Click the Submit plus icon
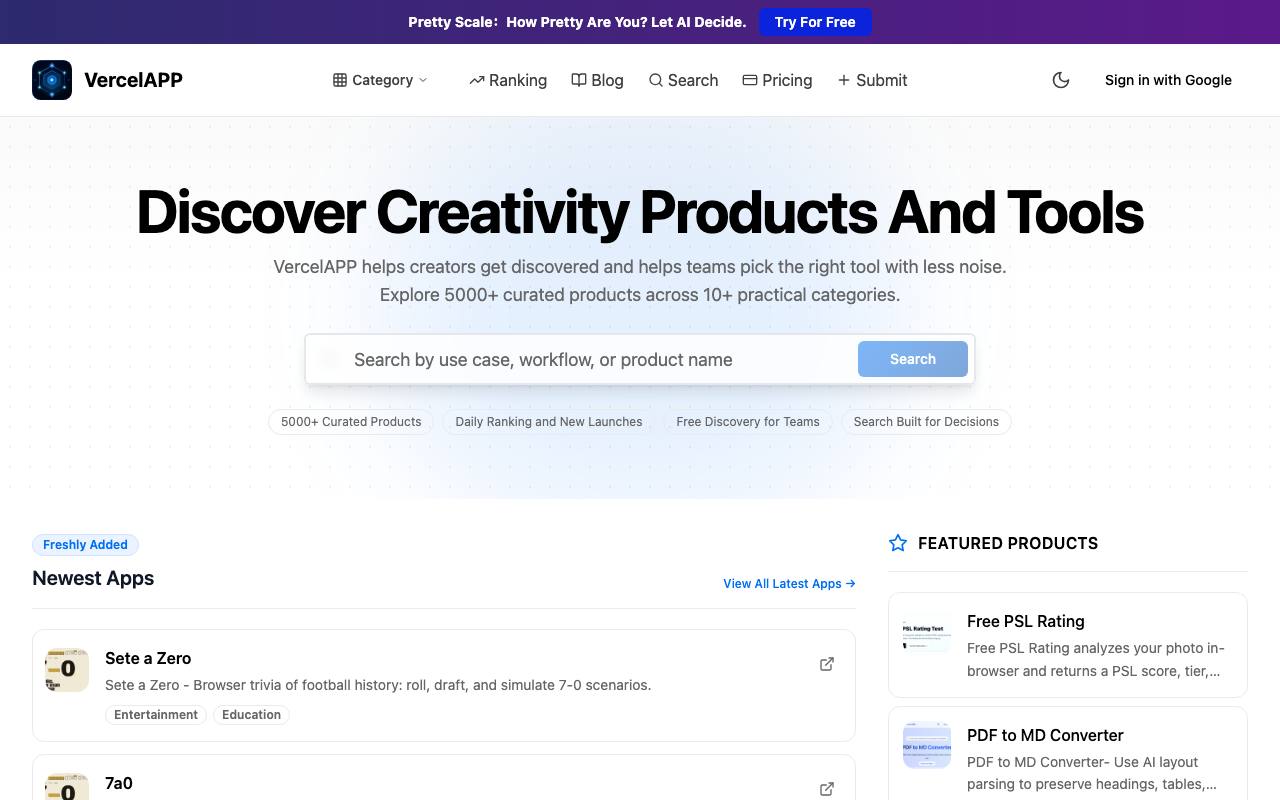The height and width of the screenshot is (800, 1280). (844, 80)
